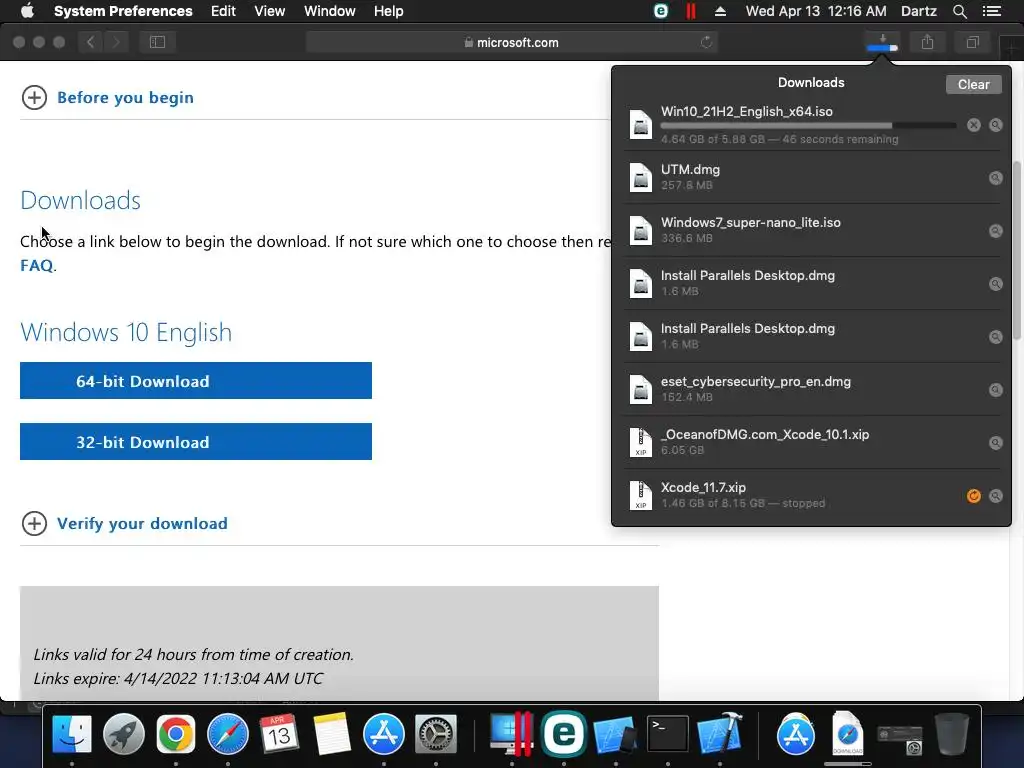Follow the FAQ link
1024x768 pixels.
37,266
